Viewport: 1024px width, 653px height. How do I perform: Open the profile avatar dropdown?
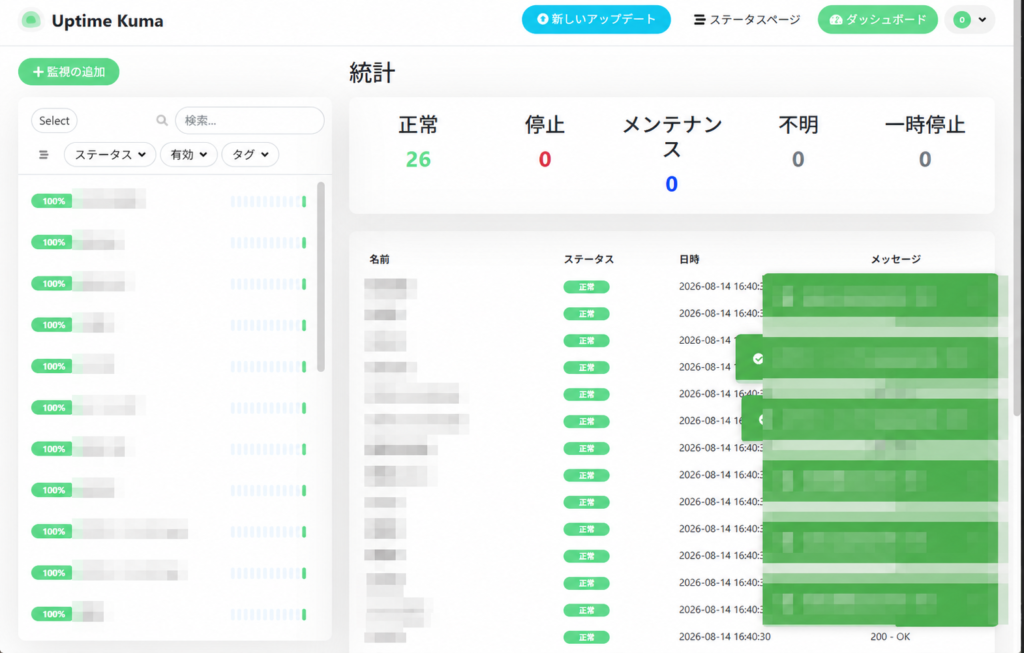tap(970, 20)
